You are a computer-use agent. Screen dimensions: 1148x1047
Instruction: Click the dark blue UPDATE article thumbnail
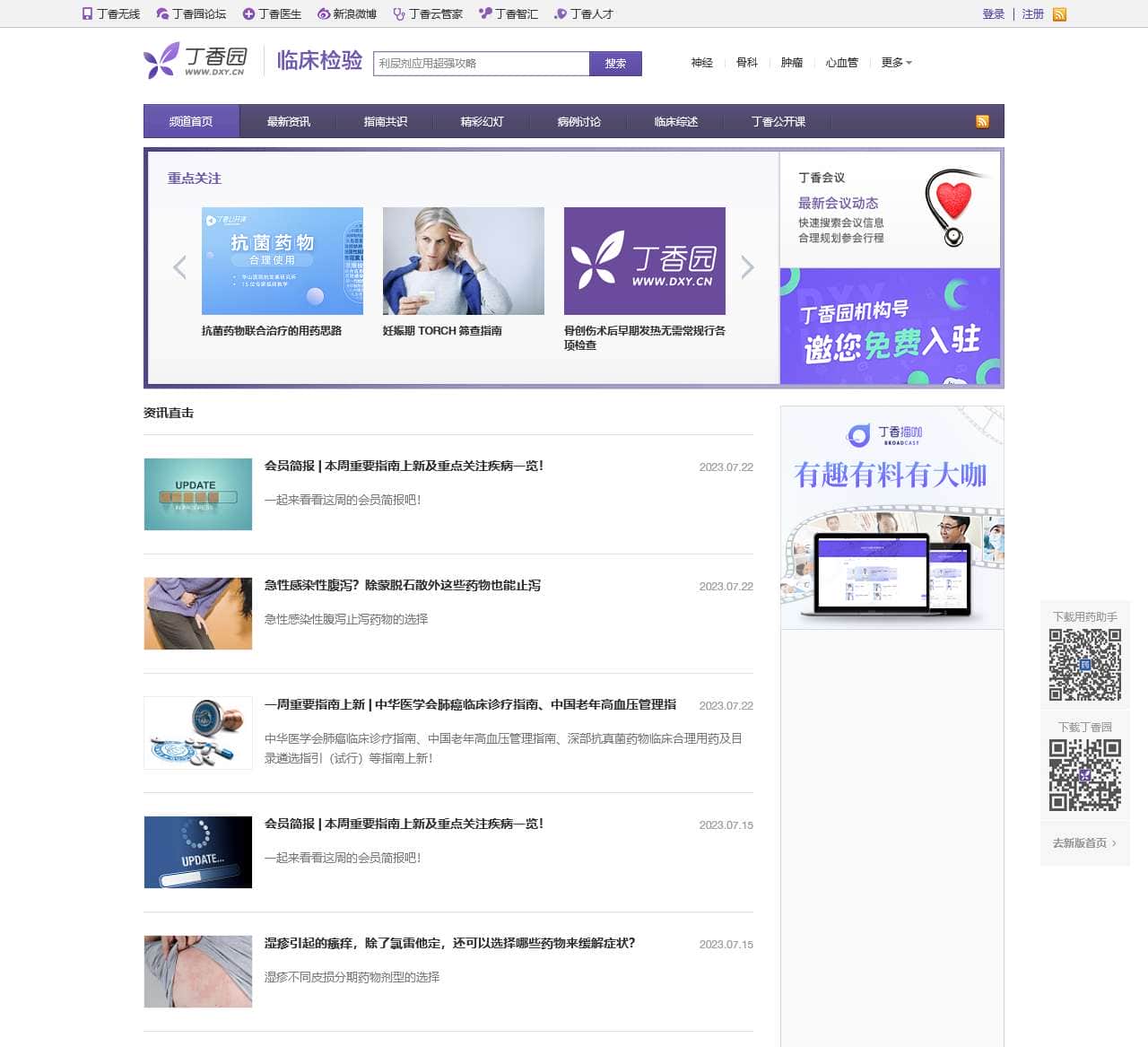(198, 852)
